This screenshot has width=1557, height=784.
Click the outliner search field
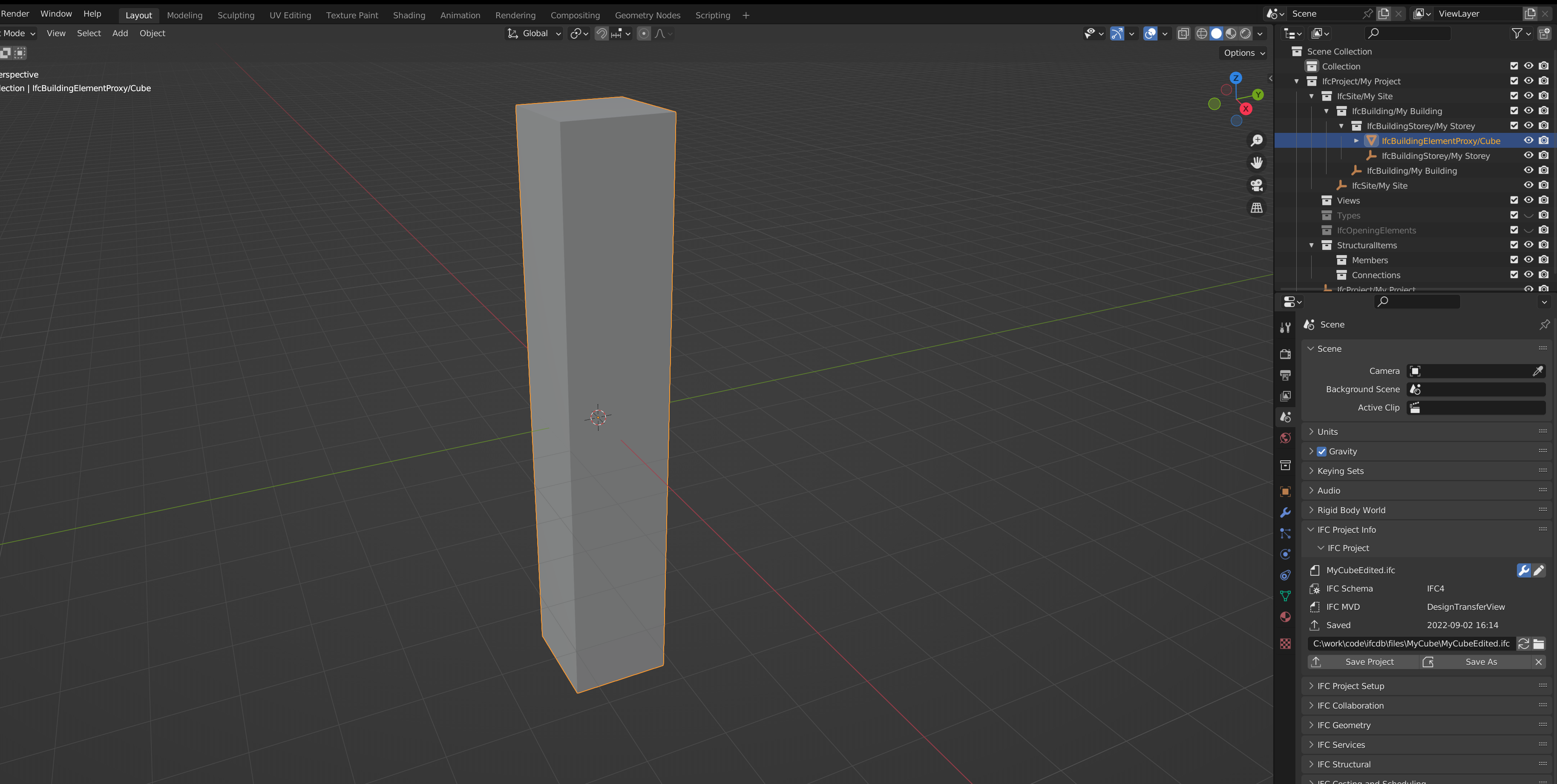(x=1407, y=33)
